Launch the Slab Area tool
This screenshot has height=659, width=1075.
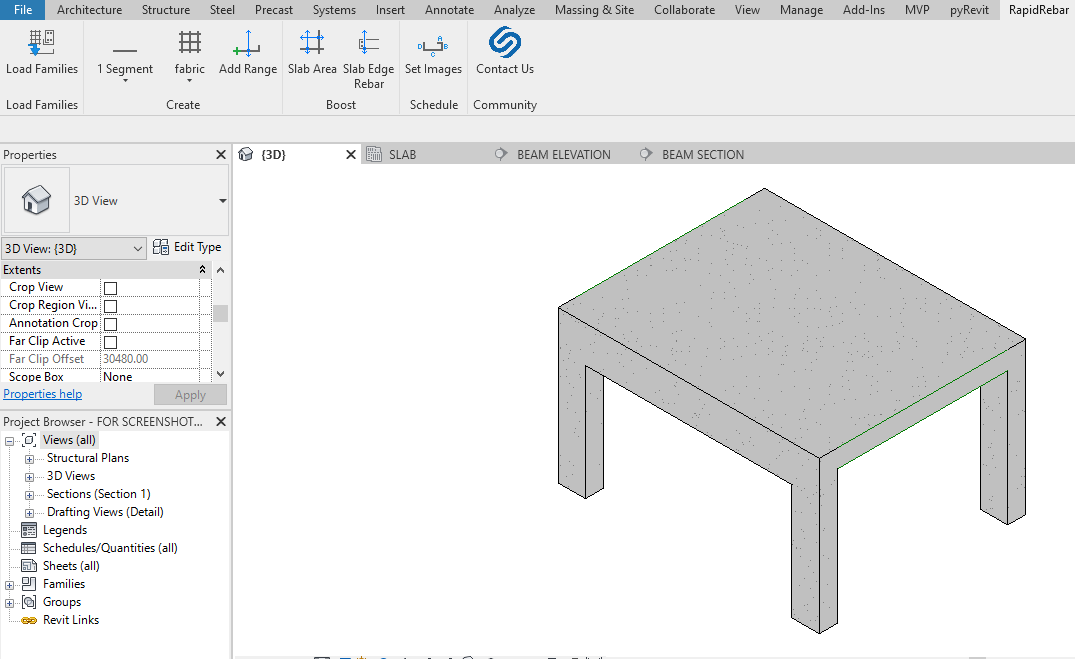tap(312, 43)
